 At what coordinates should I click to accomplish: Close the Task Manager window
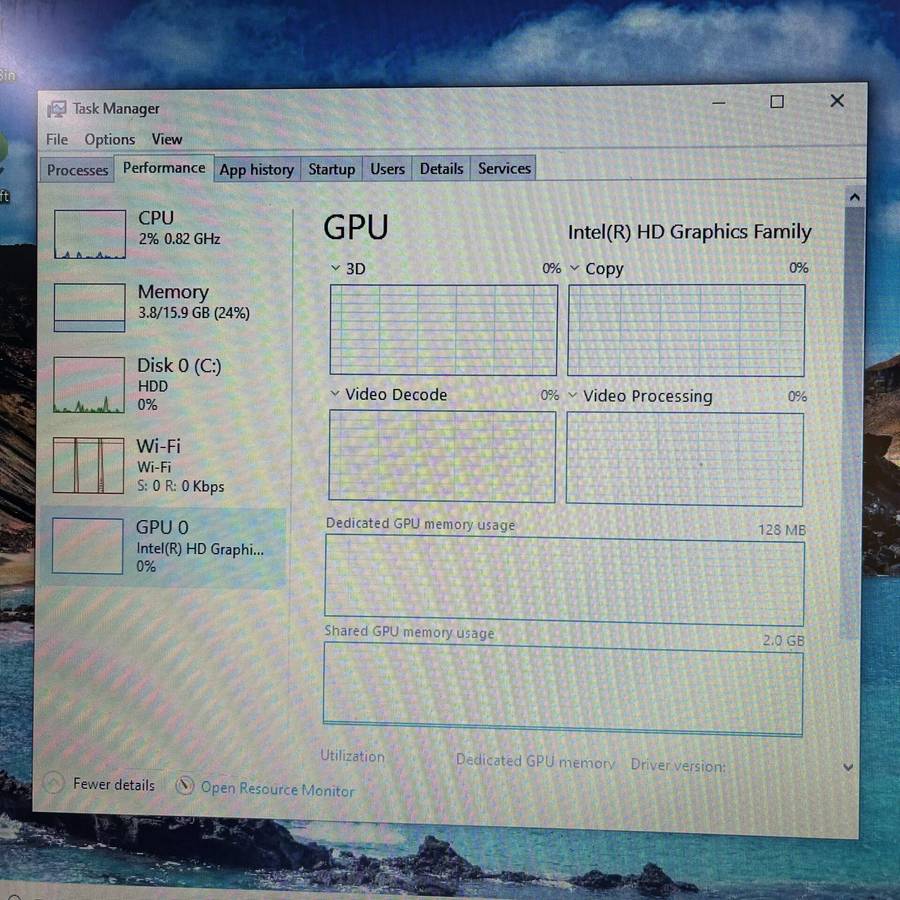pyautogui.click(x=837, y=101)
